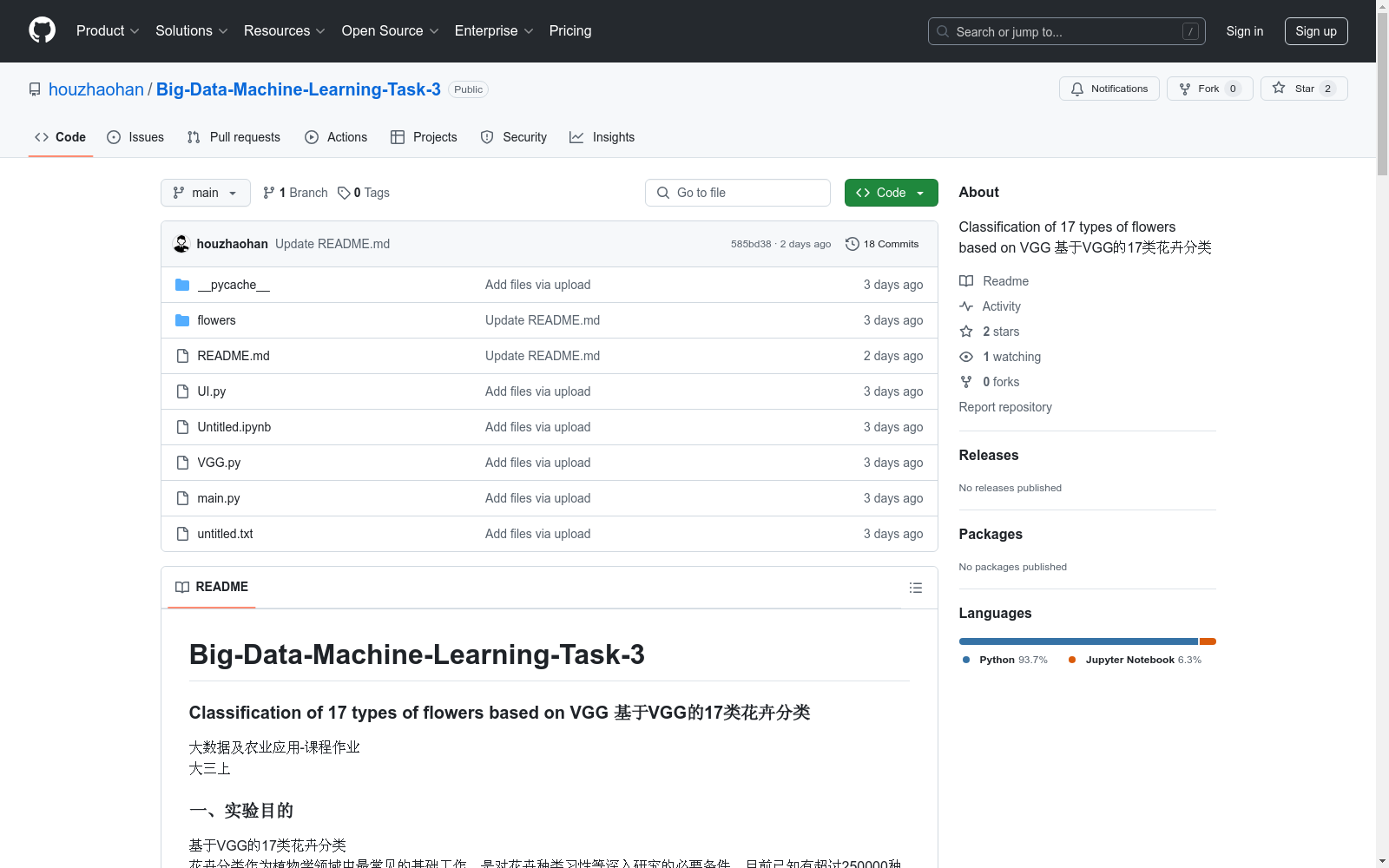Open the latest commit Update README.md message
The image size is (1389, 868).
[332, 244]
